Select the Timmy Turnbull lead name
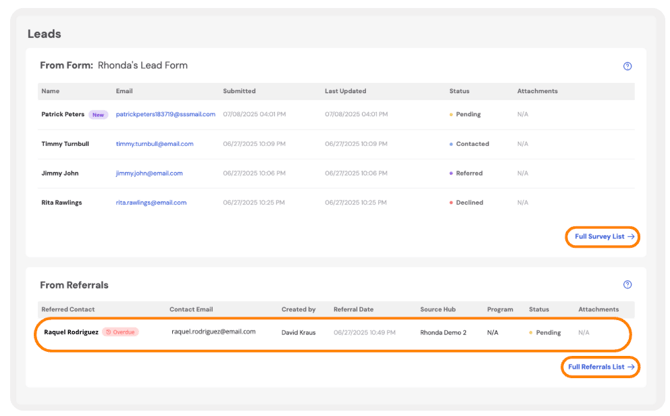The height and width of the screenshot is (416, 670). (x=65, y=144)
